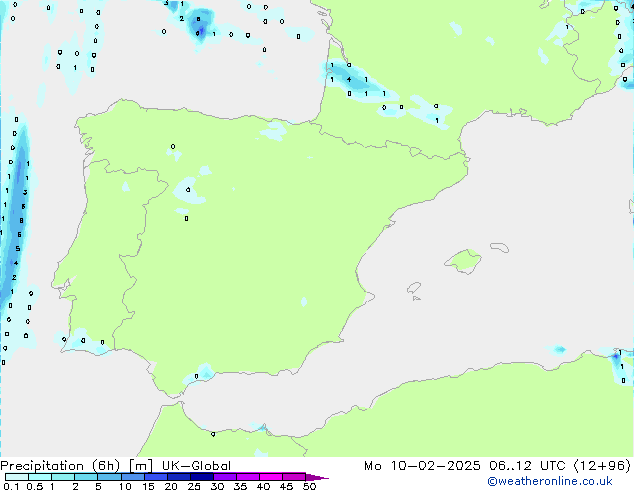This screenshot has width=634, height=490.
Task: Click the weatheronline.co.uk copyright link
Action: [x=550, y=481]
